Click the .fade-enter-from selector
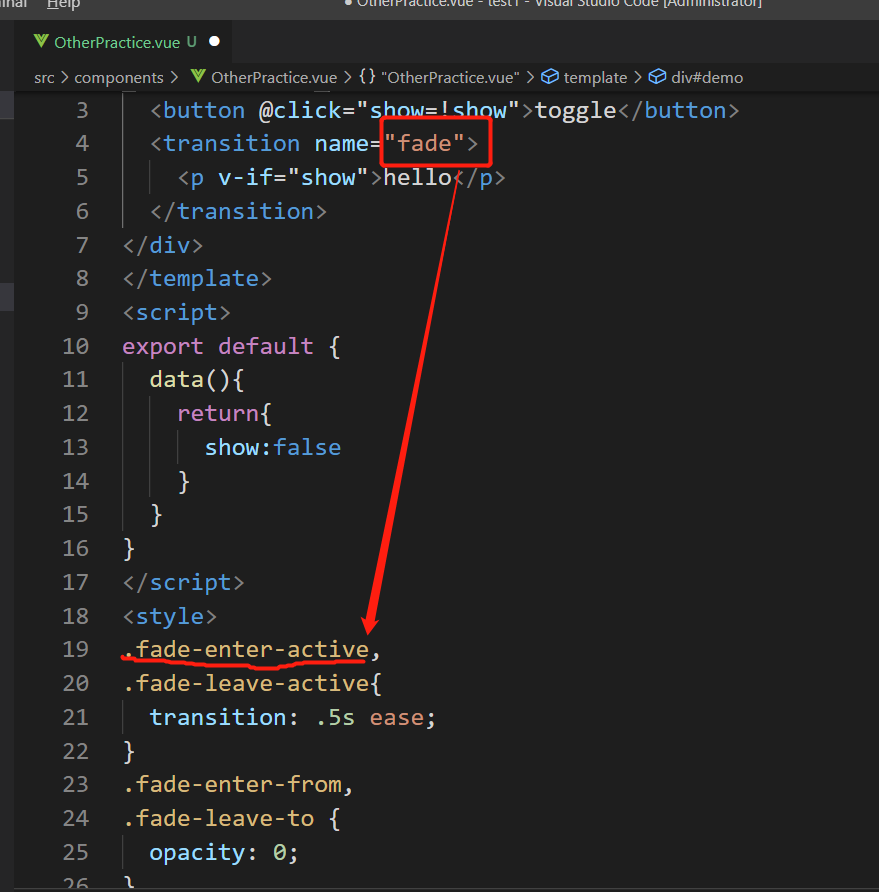Image resolution: width=879 pixels, height=892 pixels. [x=232, y=784]
